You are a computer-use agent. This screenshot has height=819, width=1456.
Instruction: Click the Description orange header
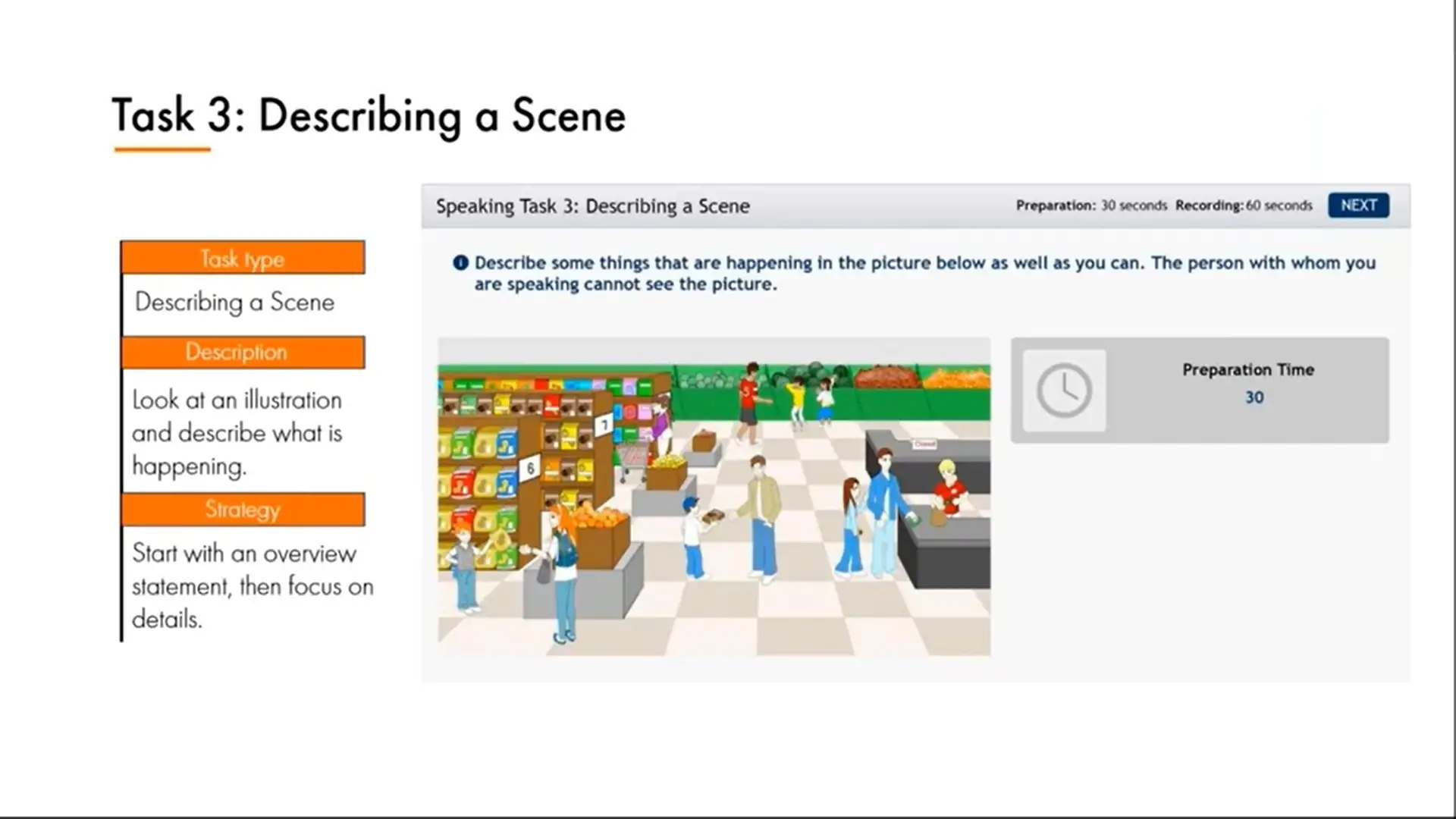[243, 353]
